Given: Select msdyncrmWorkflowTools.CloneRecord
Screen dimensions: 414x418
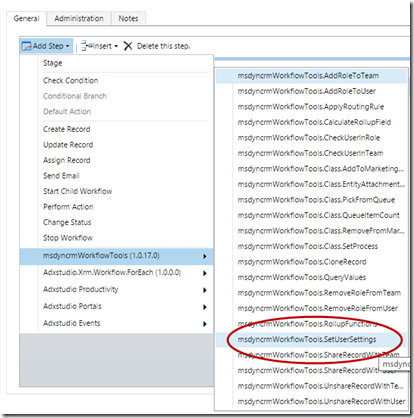Looking at the screenshot, I should 302,262.
